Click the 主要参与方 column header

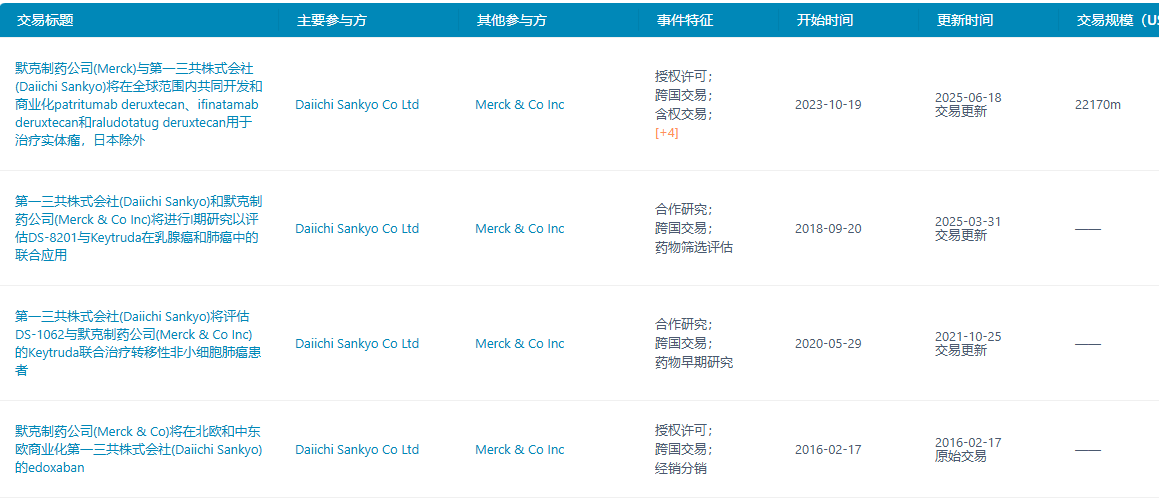click(x=331, y=21)
